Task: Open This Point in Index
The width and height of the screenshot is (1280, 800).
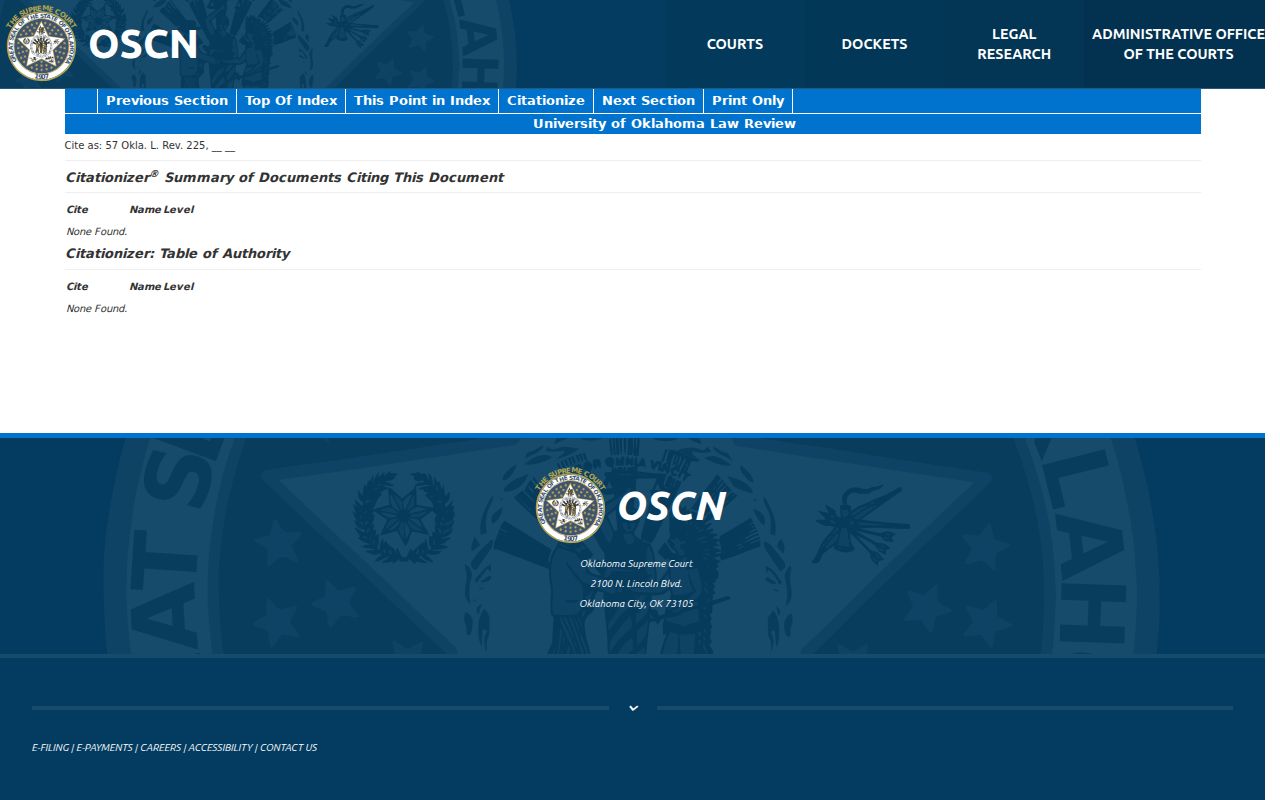Action: click(x=422, y=101)
